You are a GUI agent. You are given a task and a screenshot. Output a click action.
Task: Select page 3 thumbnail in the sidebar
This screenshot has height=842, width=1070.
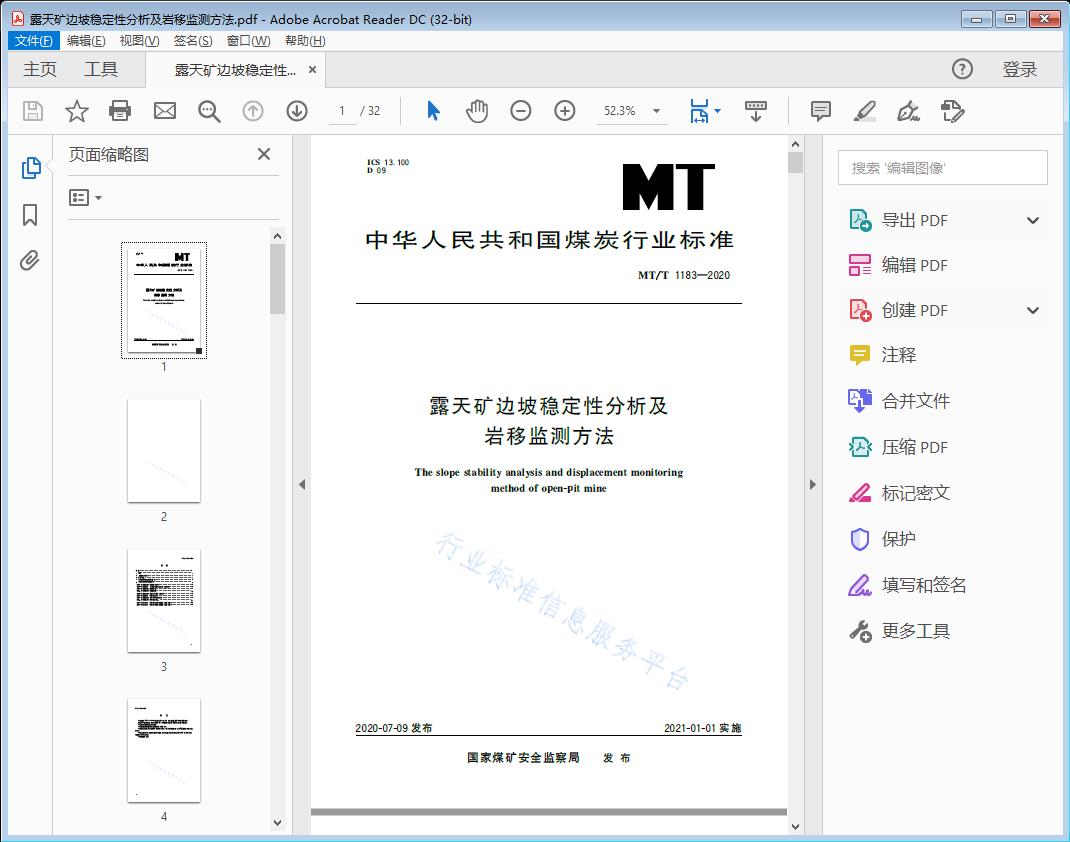(x=164, y=600)
